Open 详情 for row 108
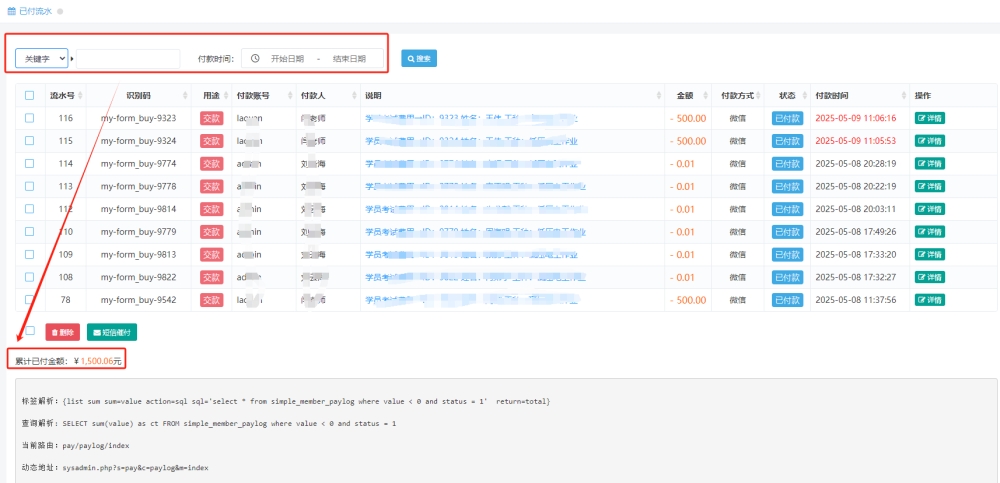The width and height of the screenshot is (1000, 483). coord(929,277)
